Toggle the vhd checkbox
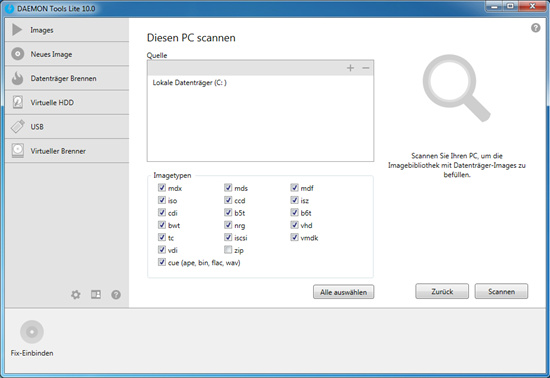The width and height of the screenshot is (550, 378). [294, 225]
